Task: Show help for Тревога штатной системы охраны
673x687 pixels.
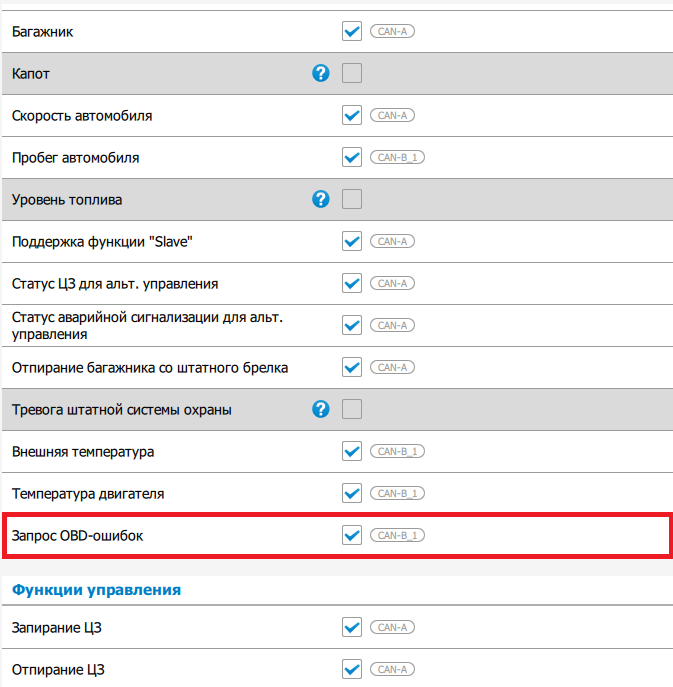Action: point(321,409)
